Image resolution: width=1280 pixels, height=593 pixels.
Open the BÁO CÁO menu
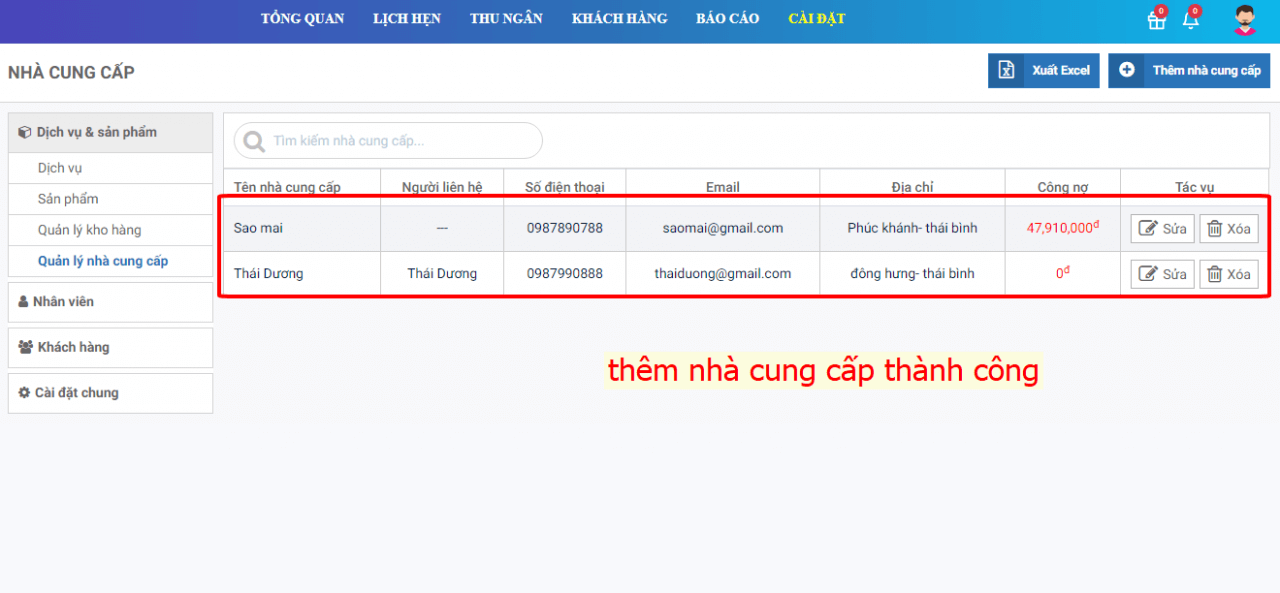[727, 19]
